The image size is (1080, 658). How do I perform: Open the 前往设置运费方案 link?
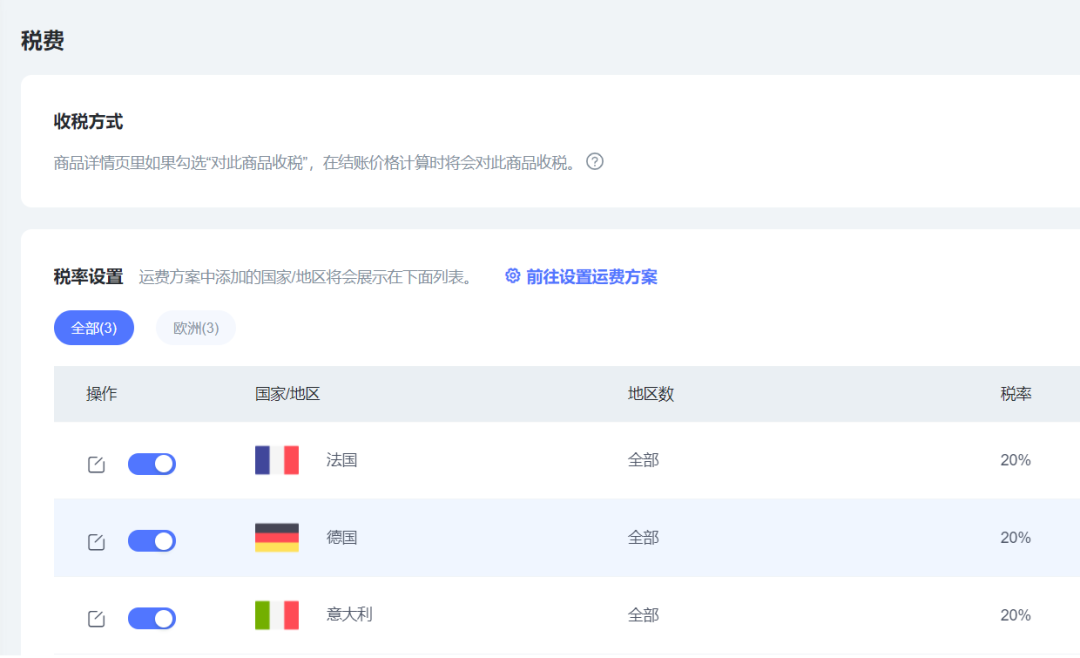pyautogui.click(x=590, y=277)
